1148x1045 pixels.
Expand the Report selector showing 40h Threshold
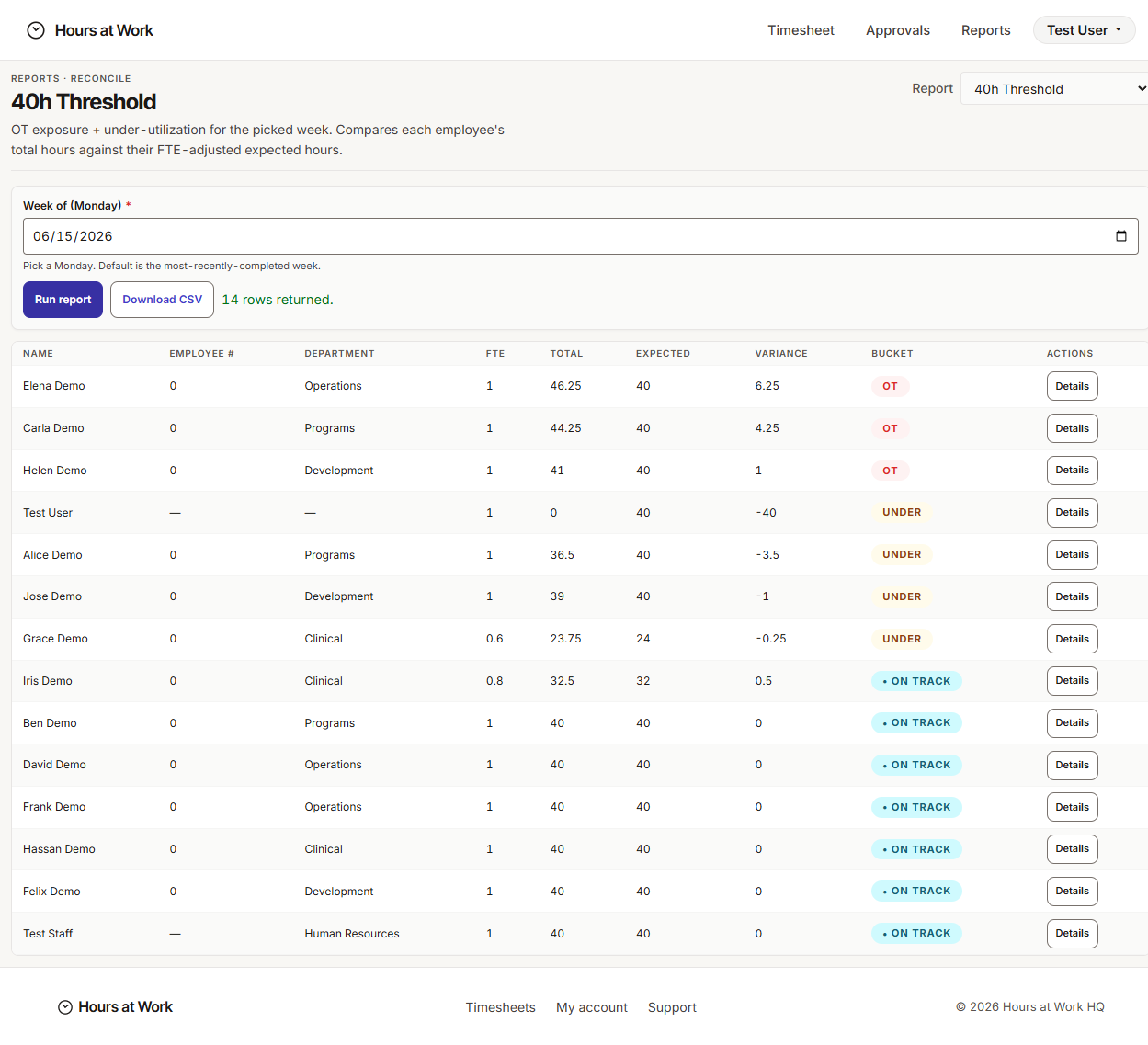click(x=1054, y=88)
